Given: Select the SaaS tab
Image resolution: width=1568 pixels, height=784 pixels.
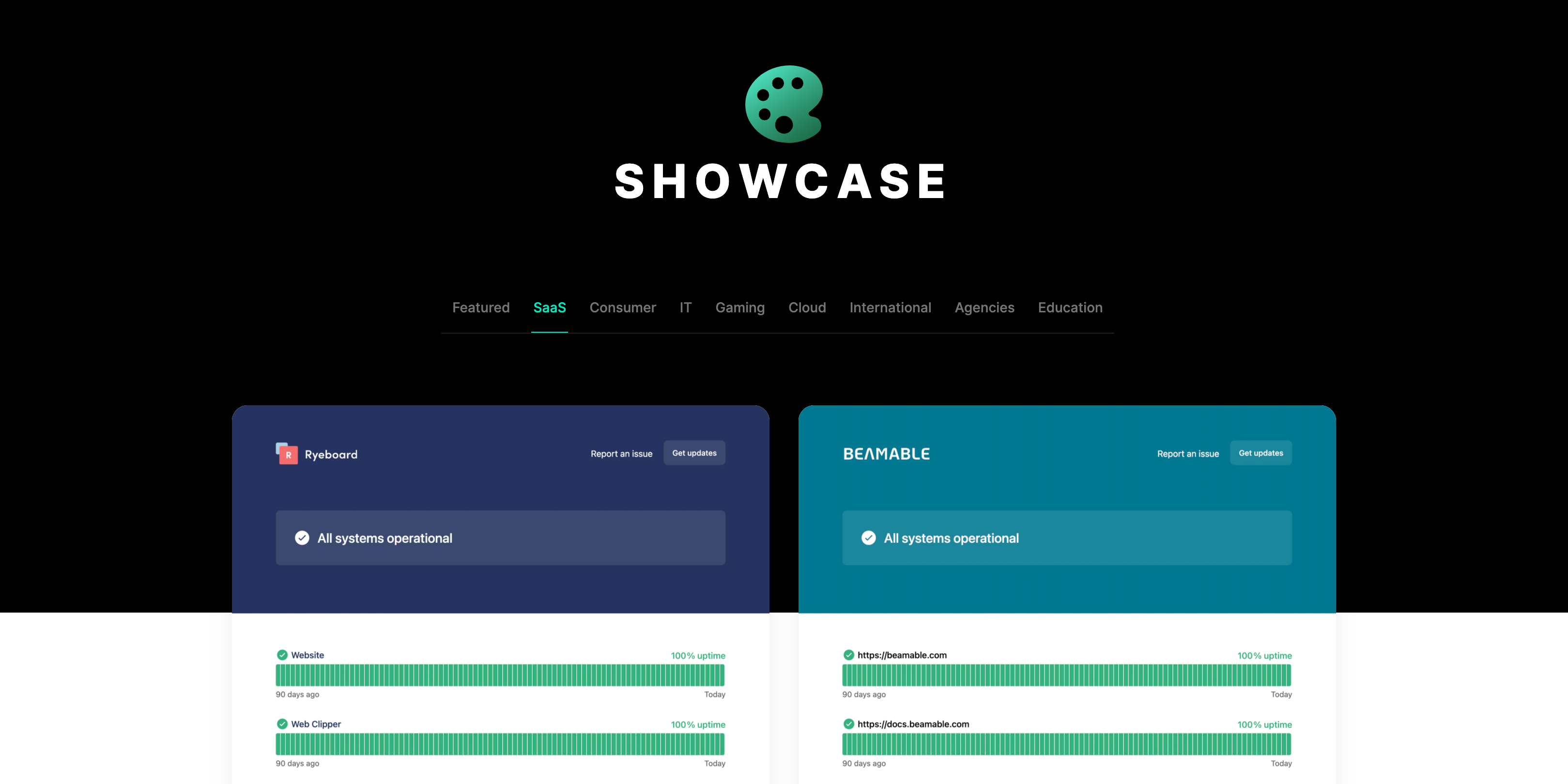Looking at the screenshot, I should tap(549, 307).
